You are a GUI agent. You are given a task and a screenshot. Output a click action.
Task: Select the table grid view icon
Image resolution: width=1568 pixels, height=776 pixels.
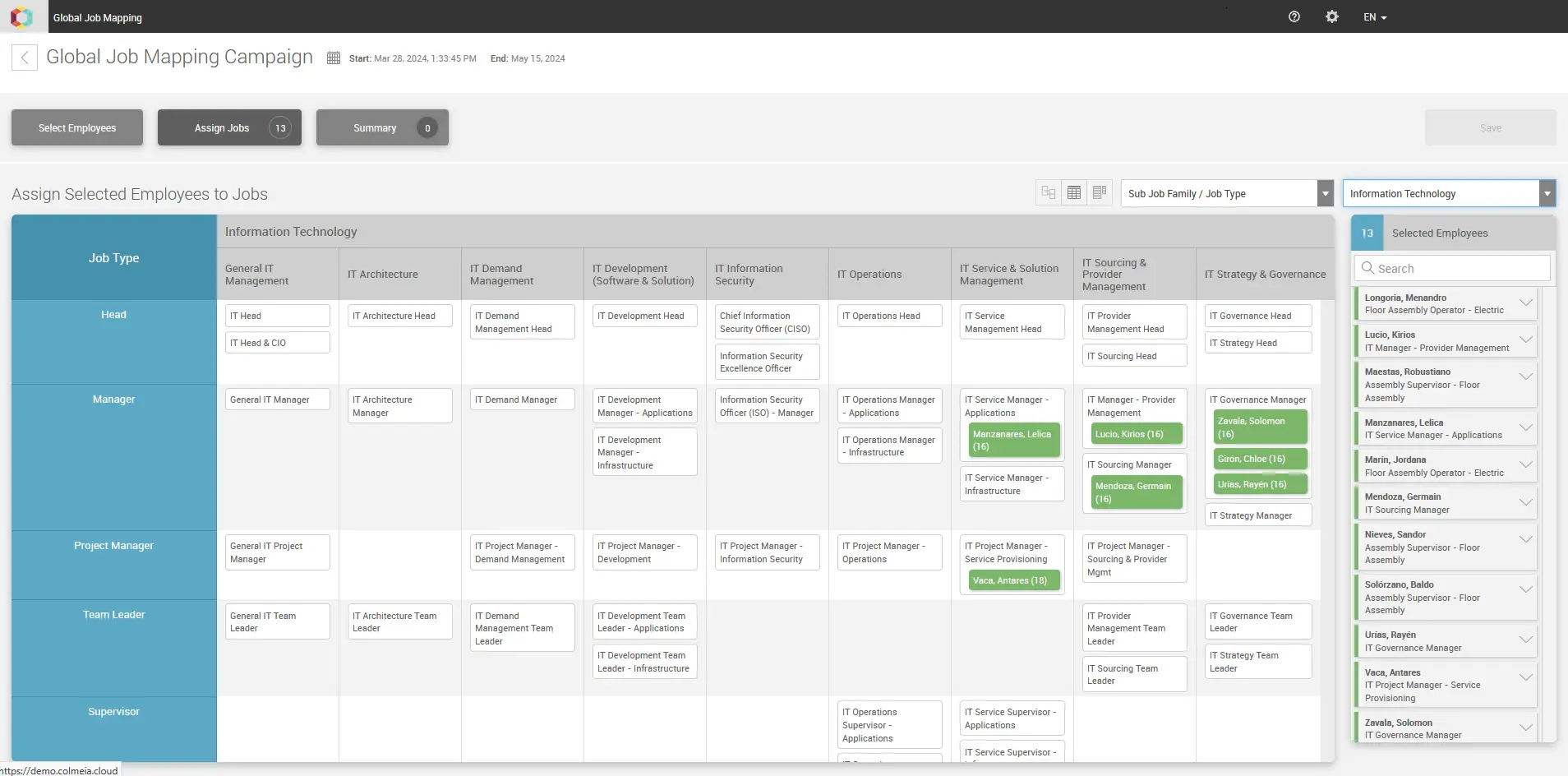pyautogui.click(x=1074, y=192)
